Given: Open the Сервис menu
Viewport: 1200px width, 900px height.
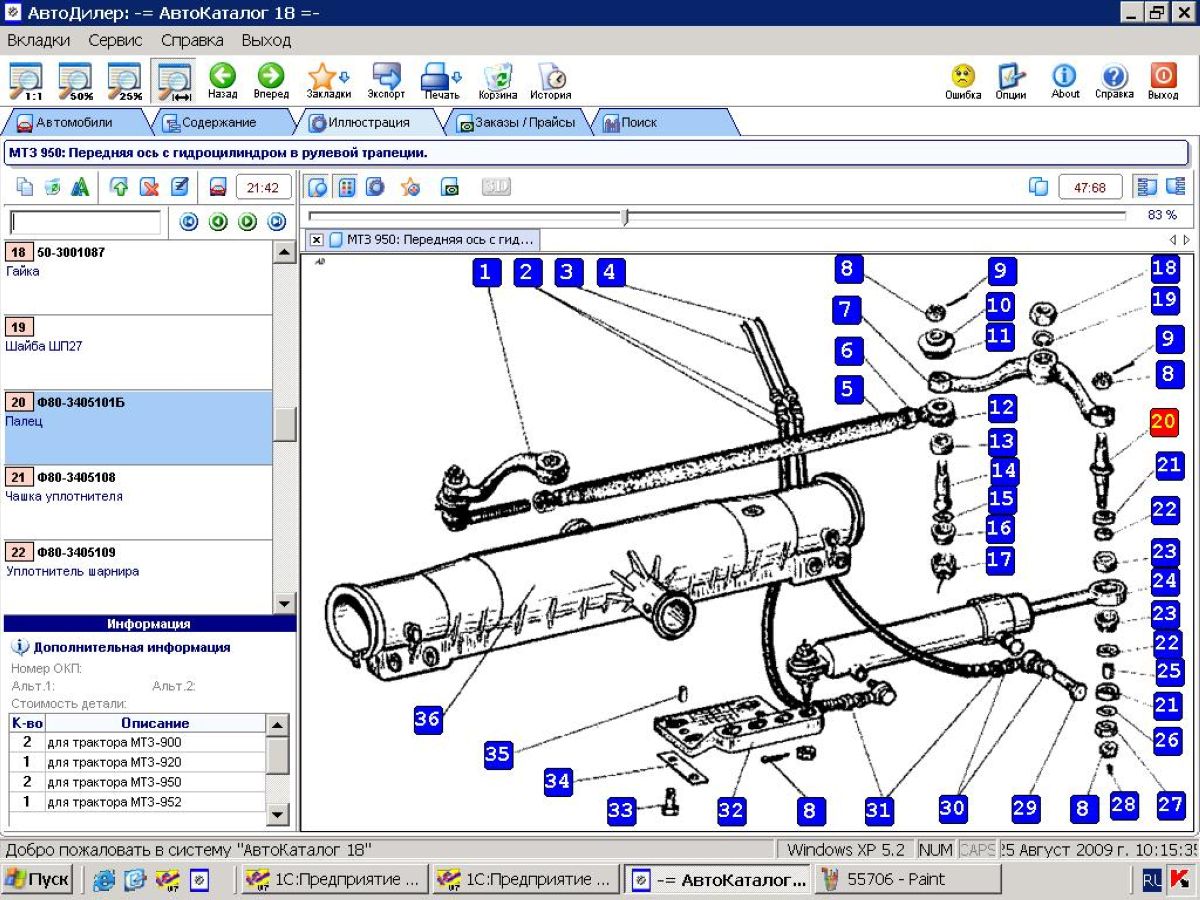Looking at the screenshot, I should pyautogui.click(x=115, y=41).
